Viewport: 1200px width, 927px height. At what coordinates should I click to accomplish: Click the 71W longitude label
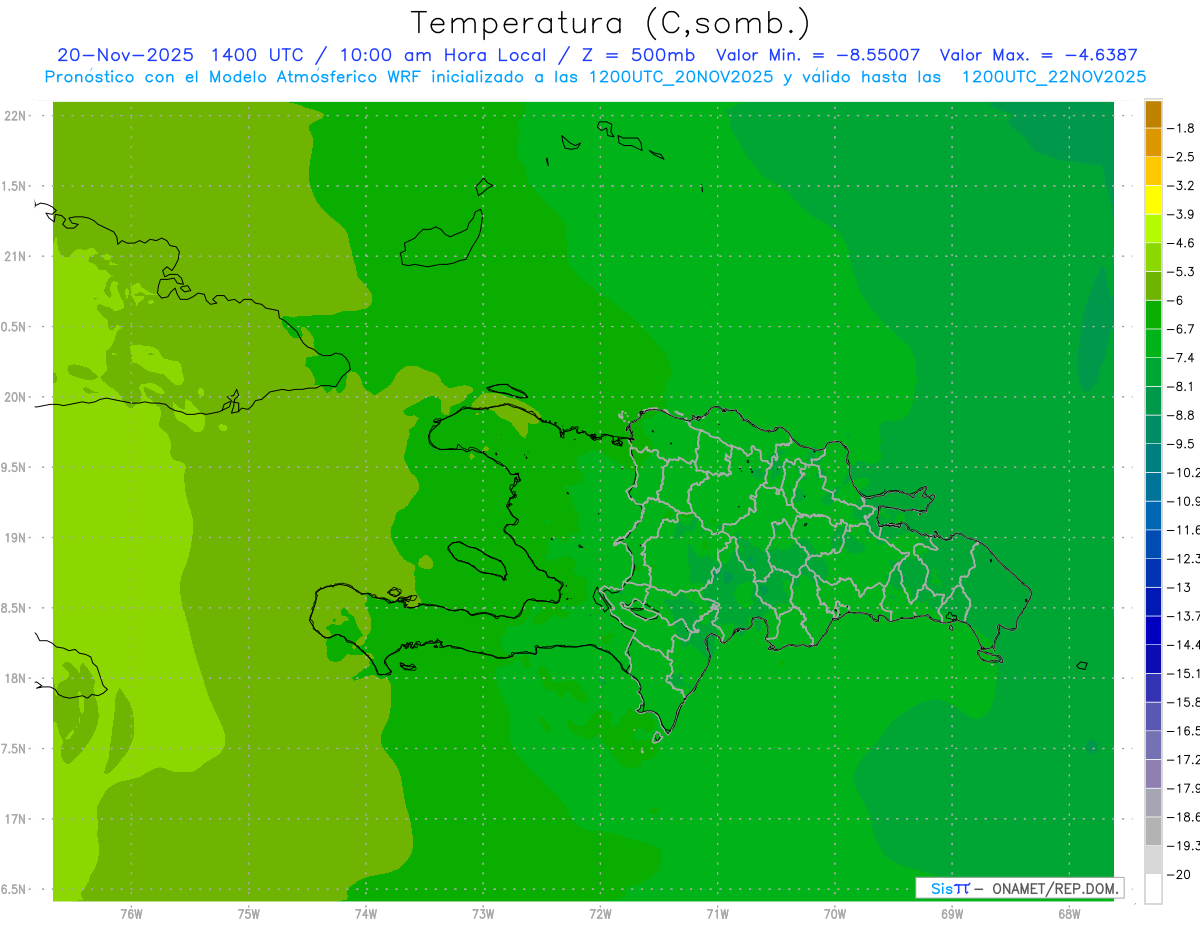coord(717,913)
